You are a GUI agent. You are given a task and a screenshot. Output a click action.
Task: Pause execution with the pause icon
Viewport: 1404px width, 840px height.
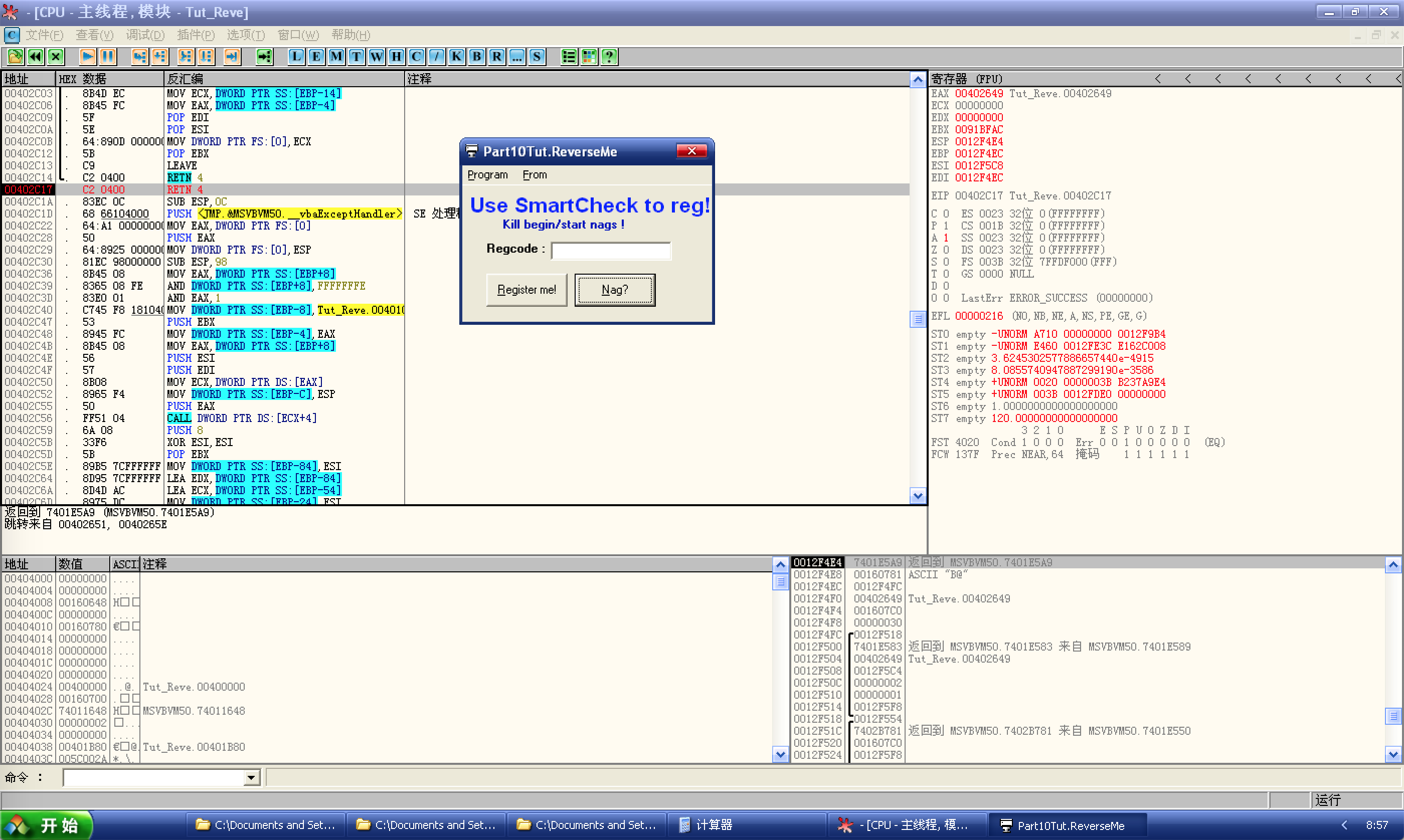(108, 57)
